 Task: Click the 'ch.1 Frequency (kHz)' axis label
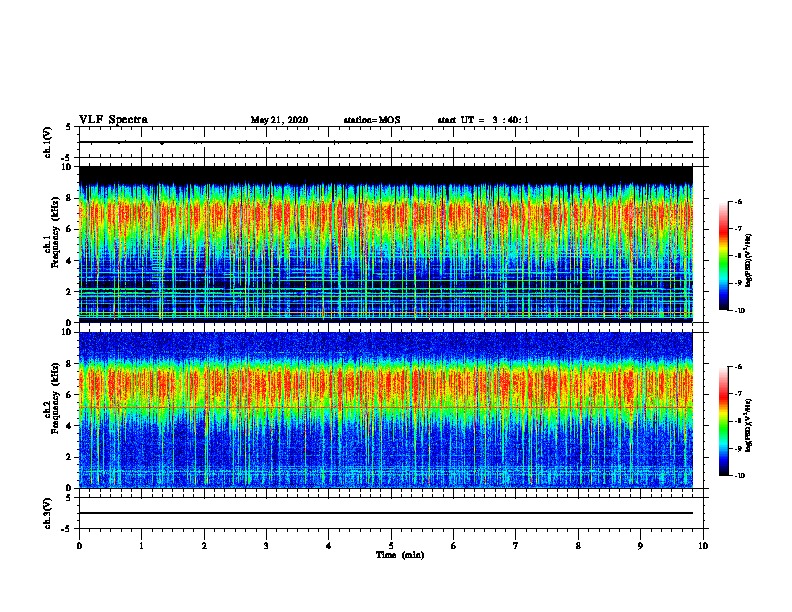click(52, 232)
